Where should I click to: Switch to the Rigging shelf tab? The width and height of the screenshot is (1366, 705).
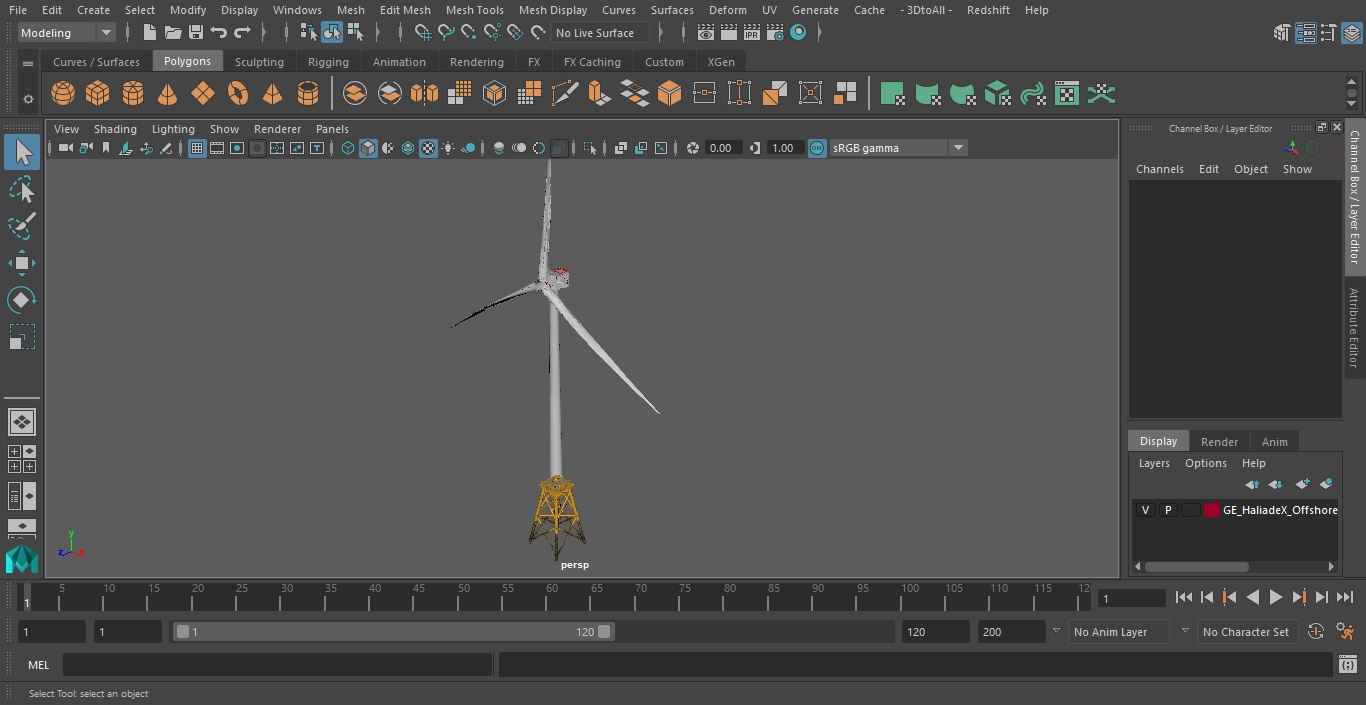coord(328,62)
